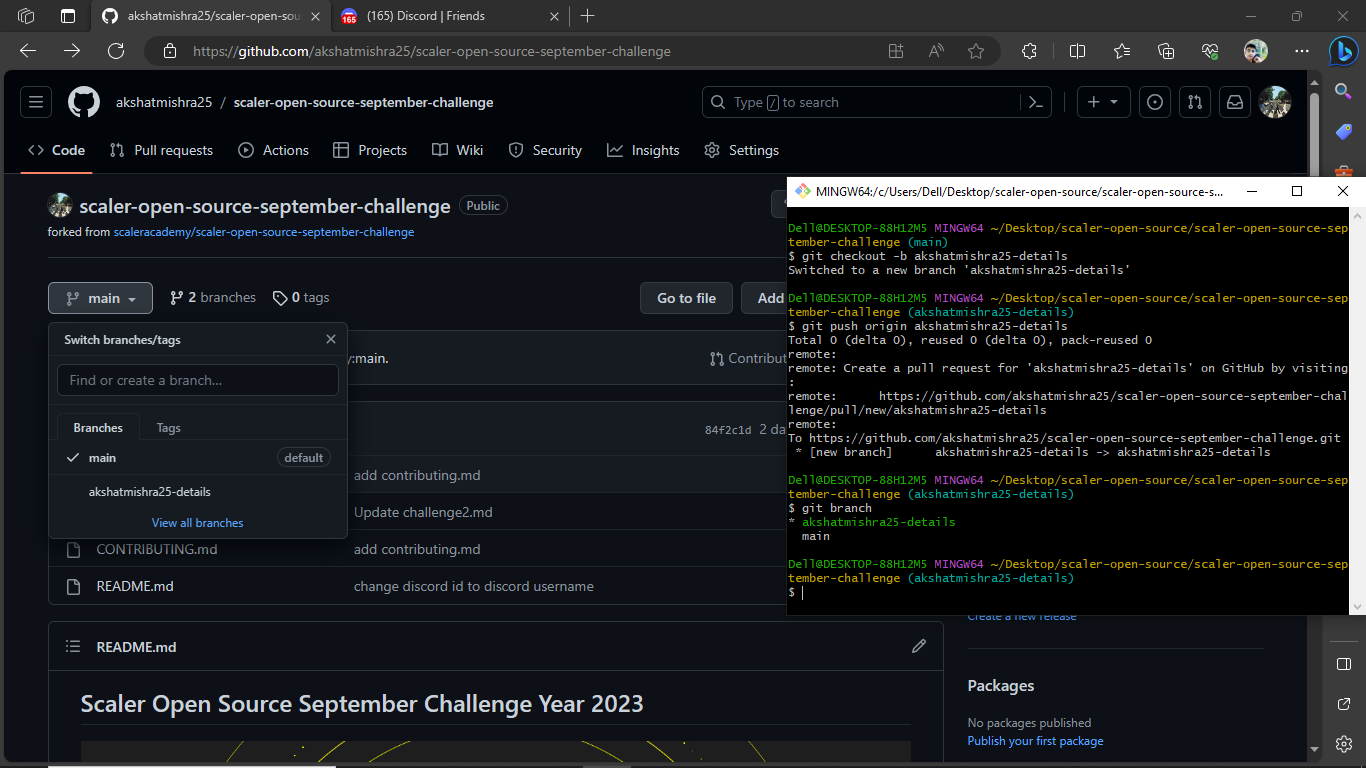
Task: Expand the create new plus dropdown
Action: point(1104,102)
